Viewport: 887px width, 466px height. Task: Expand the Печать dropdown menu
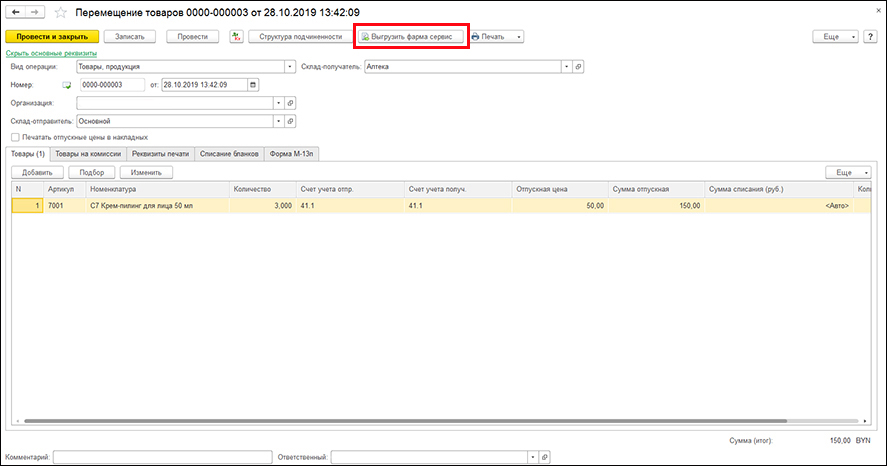tap(519, 37)
